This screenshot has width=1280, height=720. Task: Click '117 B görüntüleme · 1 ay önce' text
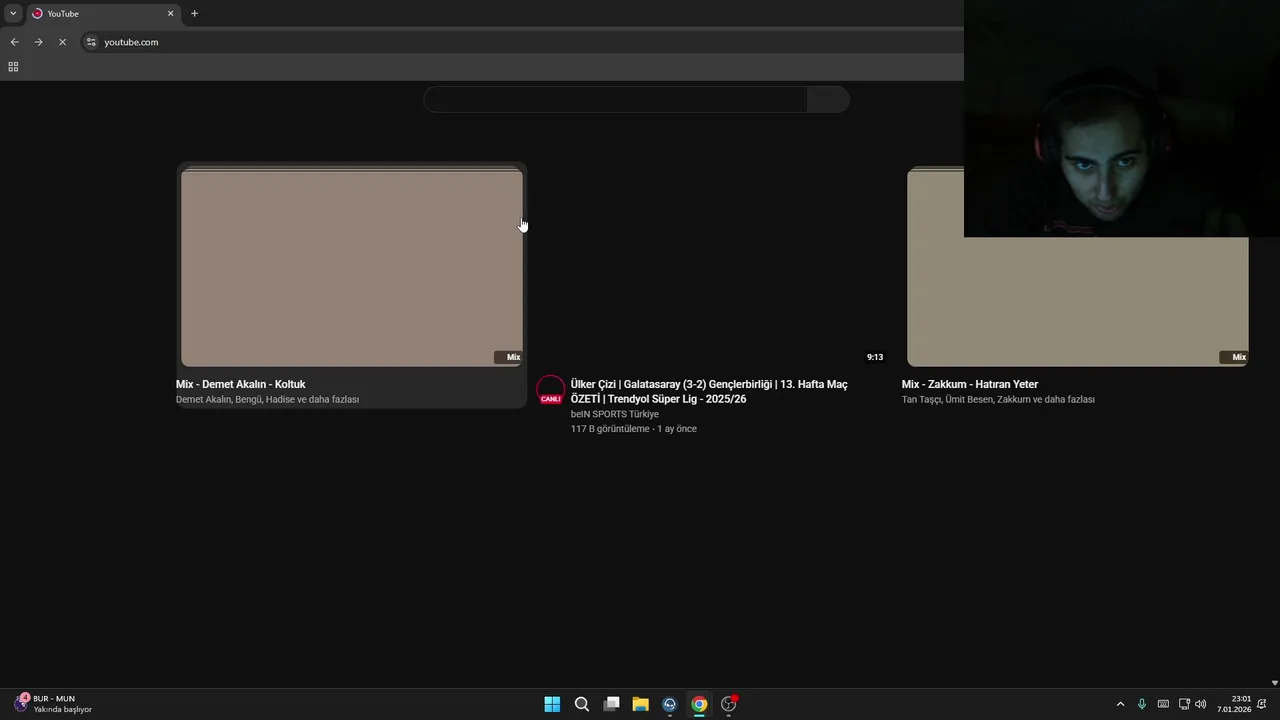tap(634, 429)
